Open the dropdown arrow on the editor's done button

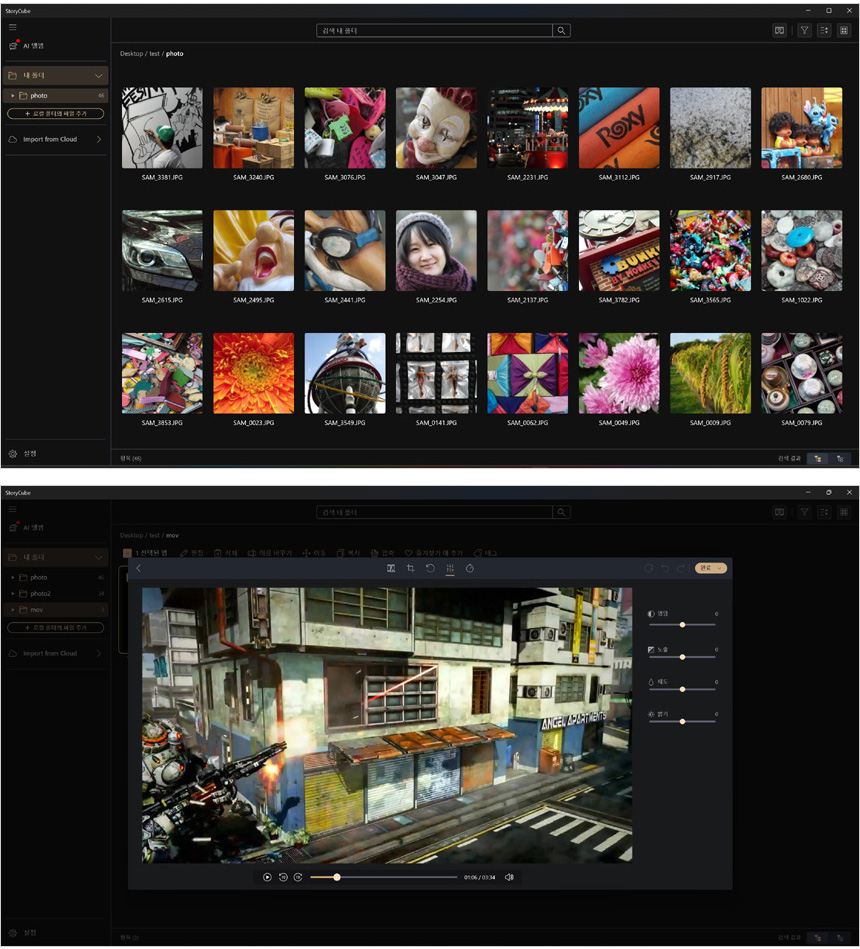719,568
